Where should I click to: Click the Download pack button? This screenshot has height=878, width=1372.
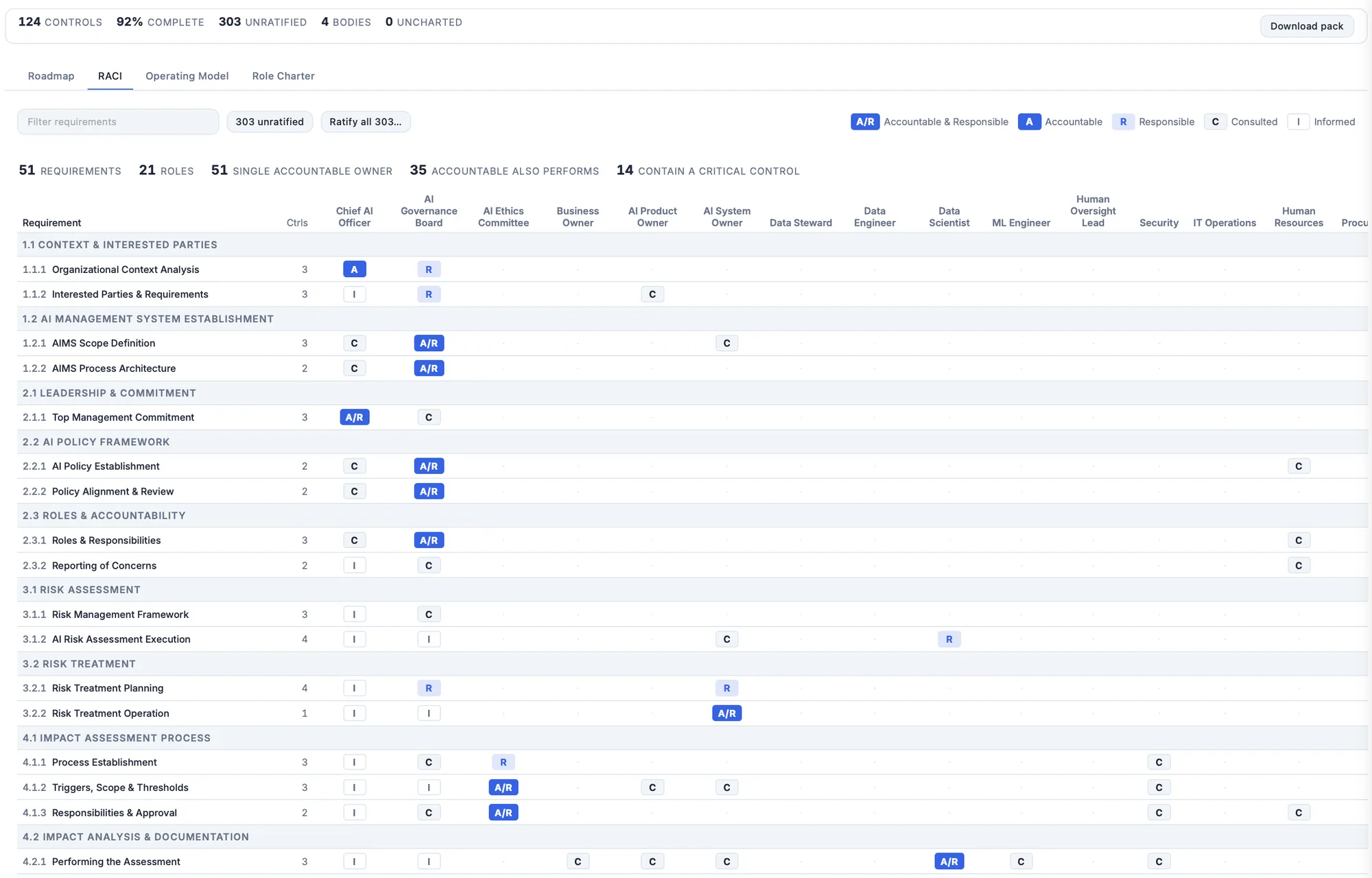[x=1306, y=26]
